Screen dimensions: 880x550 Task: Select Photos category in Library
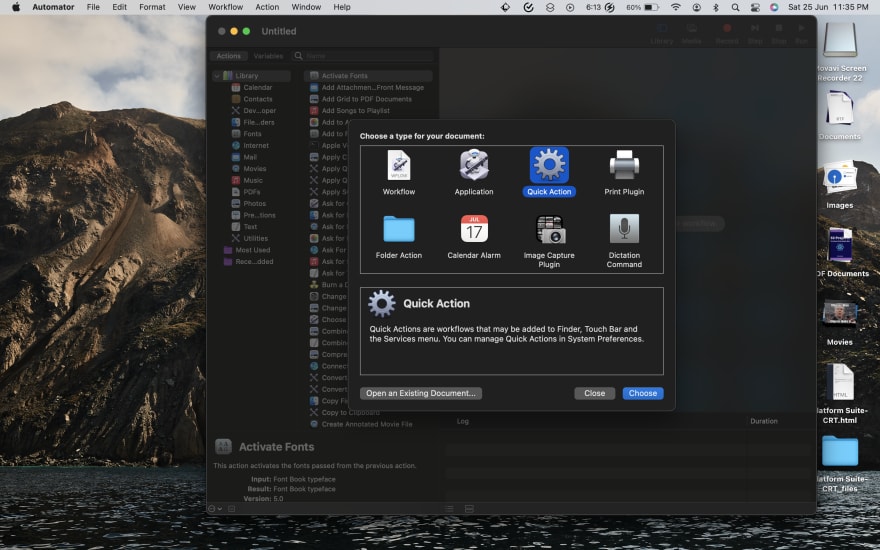pyautogui.click(x=249, y=204)
